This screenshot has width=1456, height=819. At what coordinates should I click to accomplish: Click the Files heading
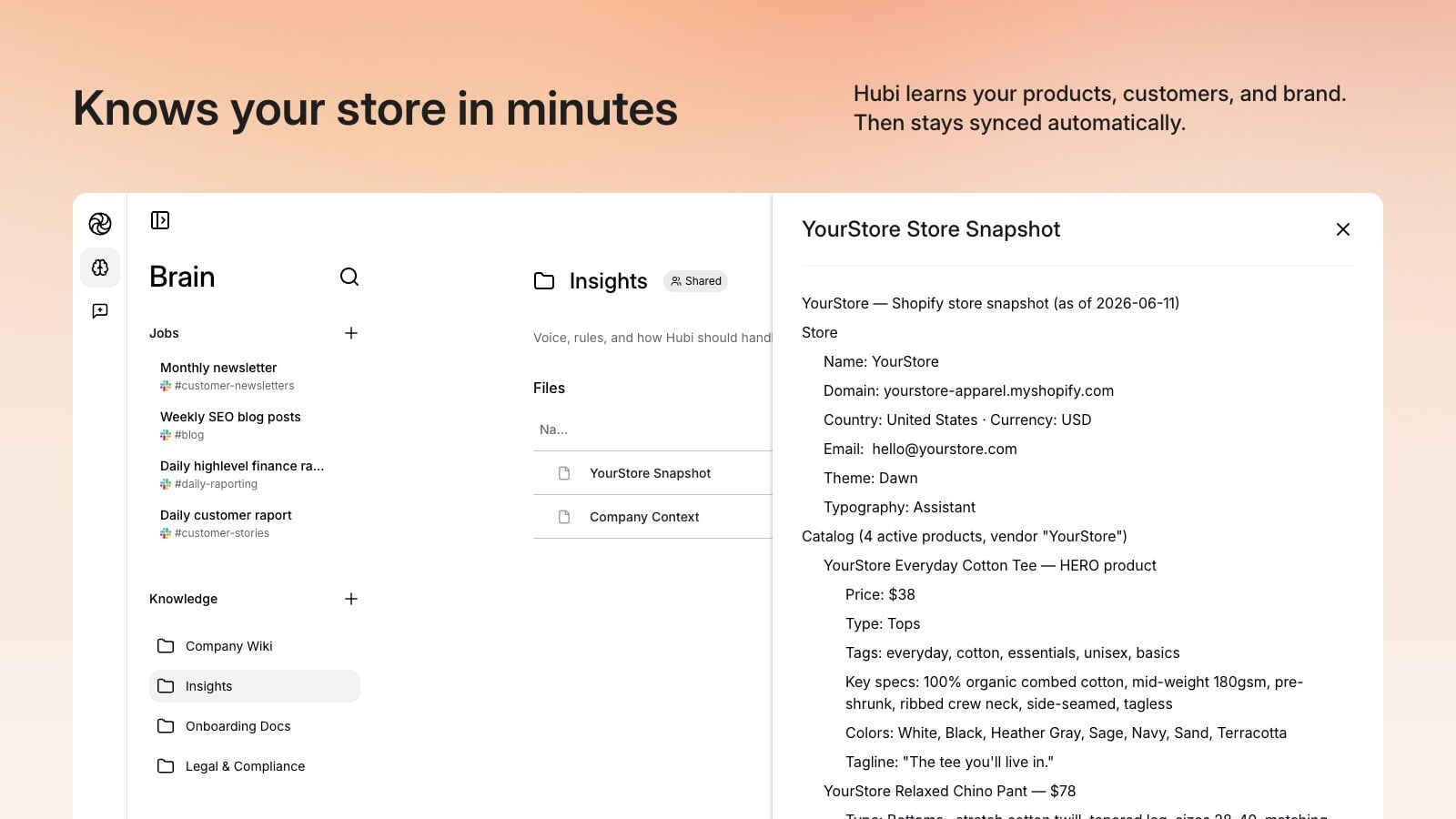549,388
